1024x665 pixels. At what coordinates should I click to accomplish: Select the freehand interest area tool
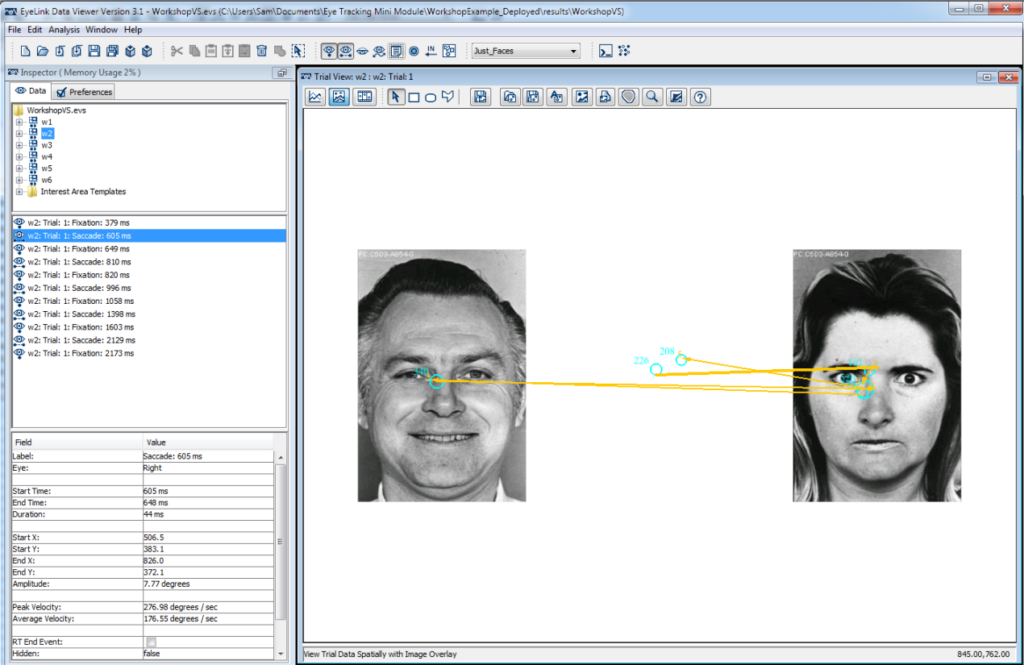click(448, 96)
